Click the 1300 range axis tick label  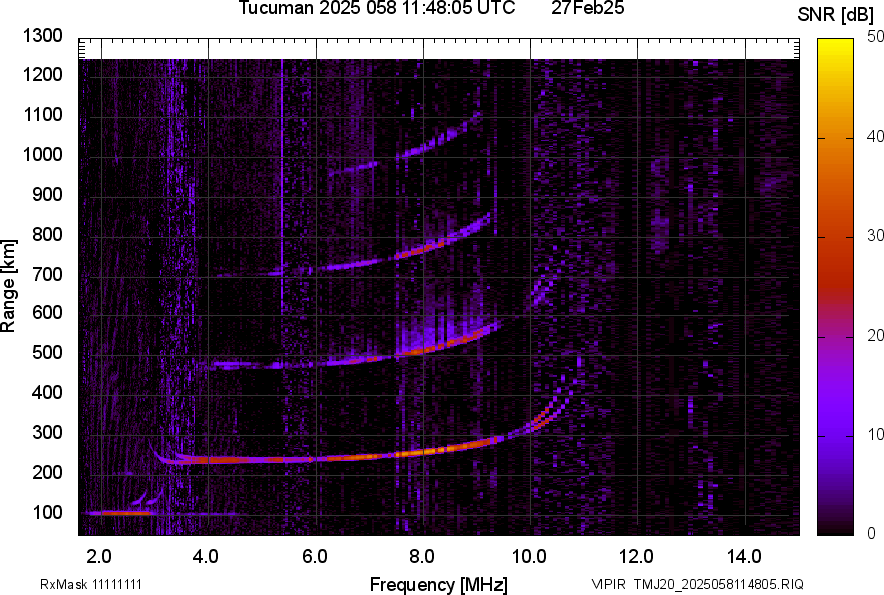44,36
